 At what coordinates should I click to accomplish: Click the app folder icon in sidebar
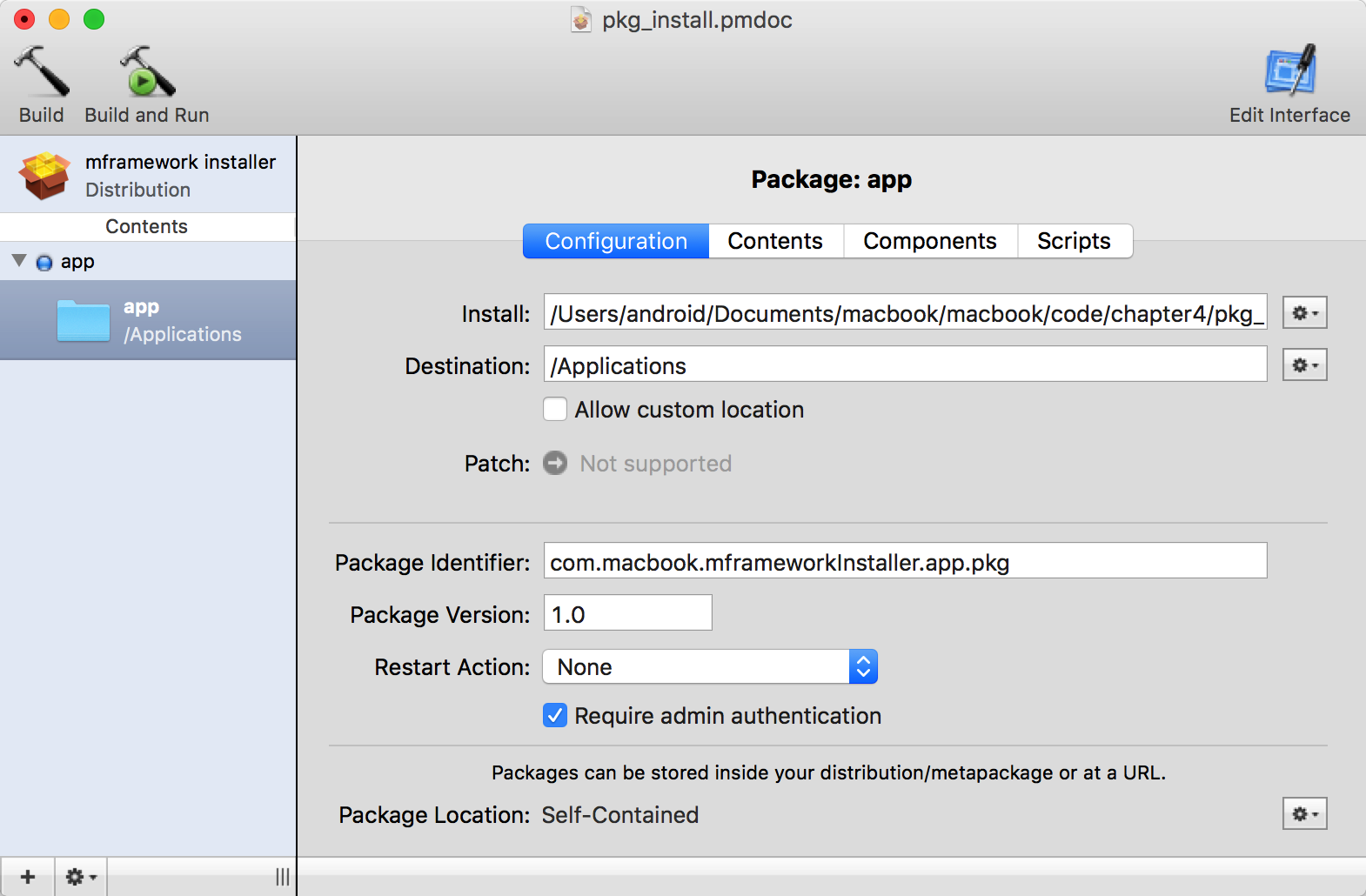point(83,321)
